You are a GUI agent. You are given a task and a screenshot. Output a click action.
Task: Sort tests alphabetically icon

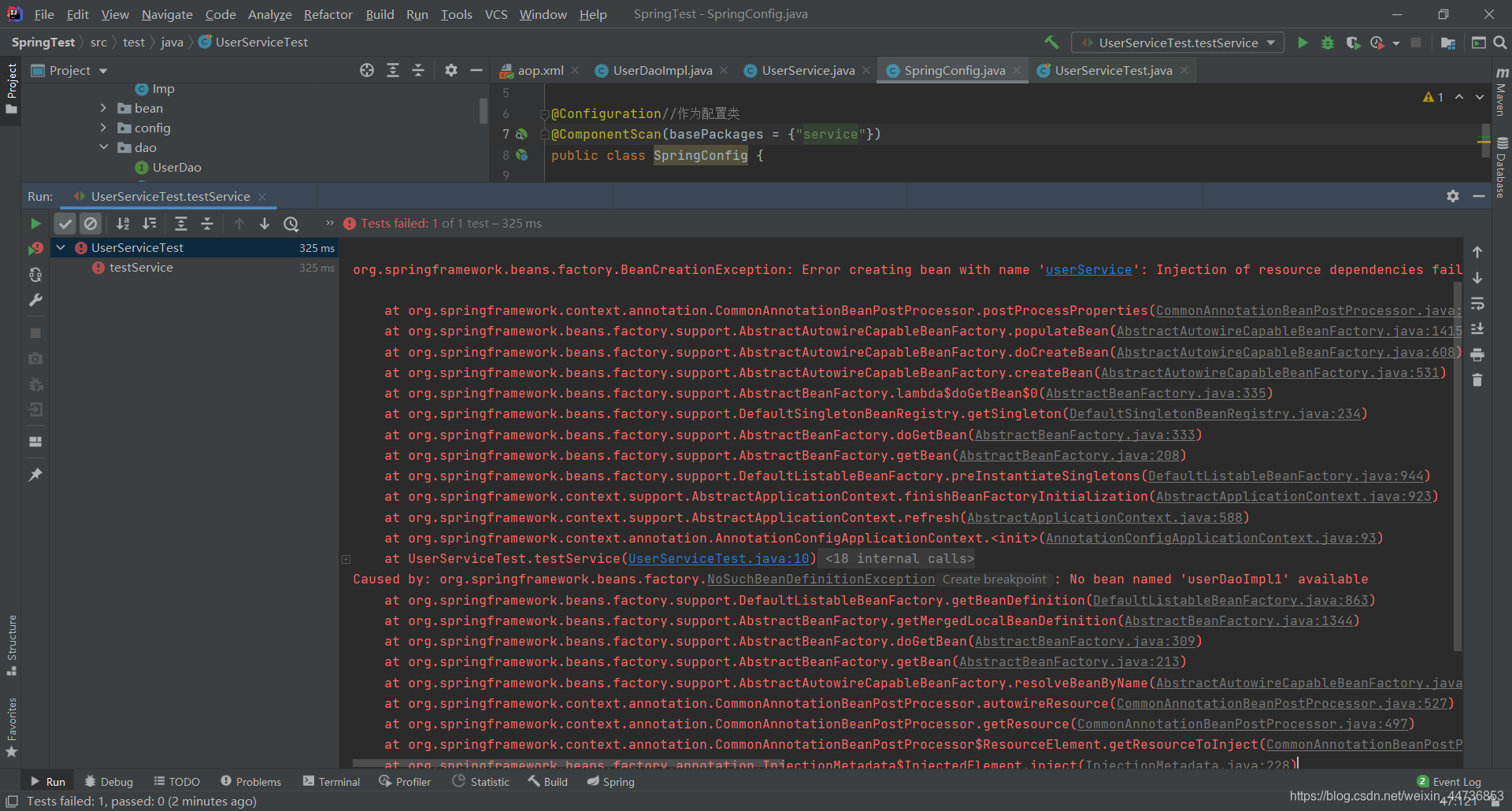[x=123, y=224]
